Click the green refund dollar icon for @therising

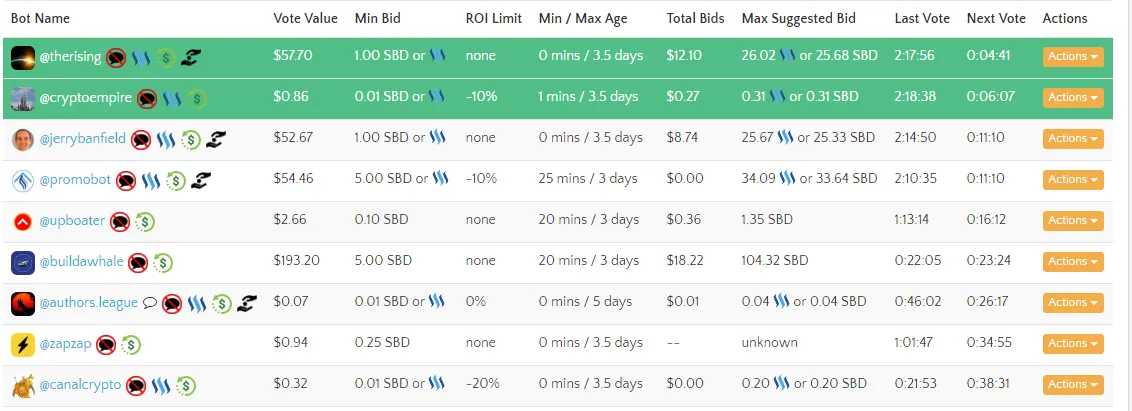point(166,57)
